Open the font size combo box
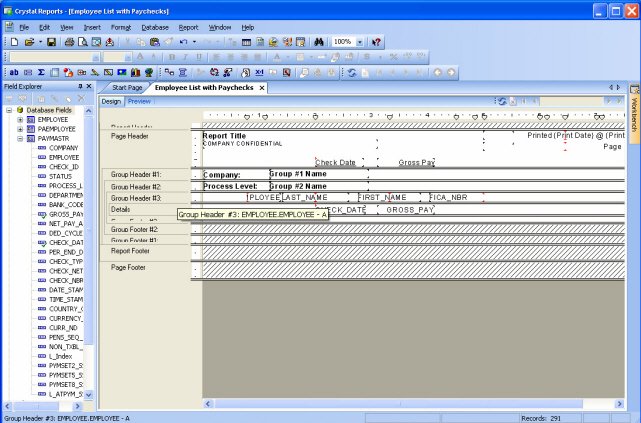Viewport: 641px width, 423px height. 117,57
